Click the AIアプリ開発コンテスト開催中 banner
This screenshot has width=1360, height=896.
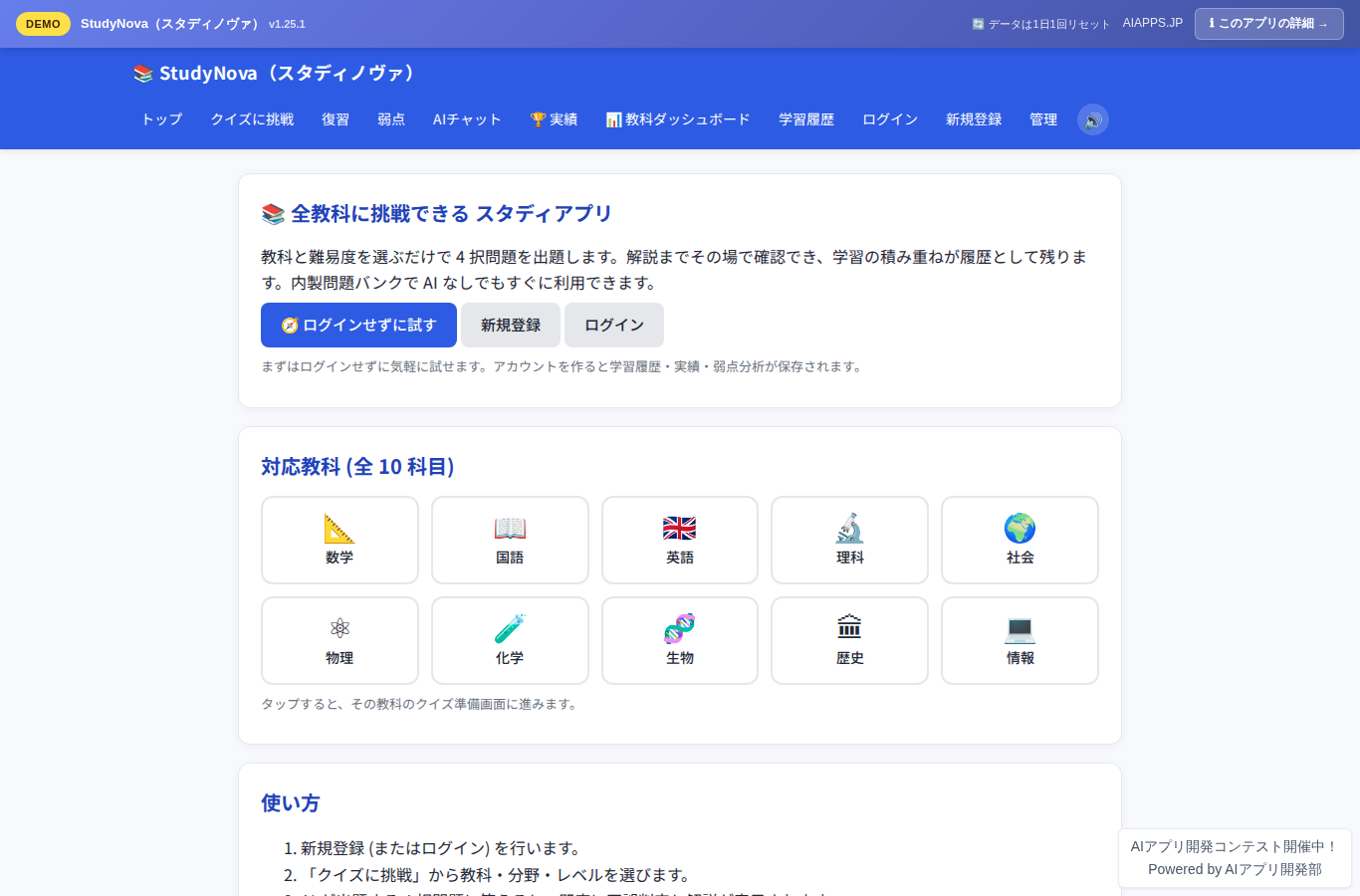tap(1235, 858)
